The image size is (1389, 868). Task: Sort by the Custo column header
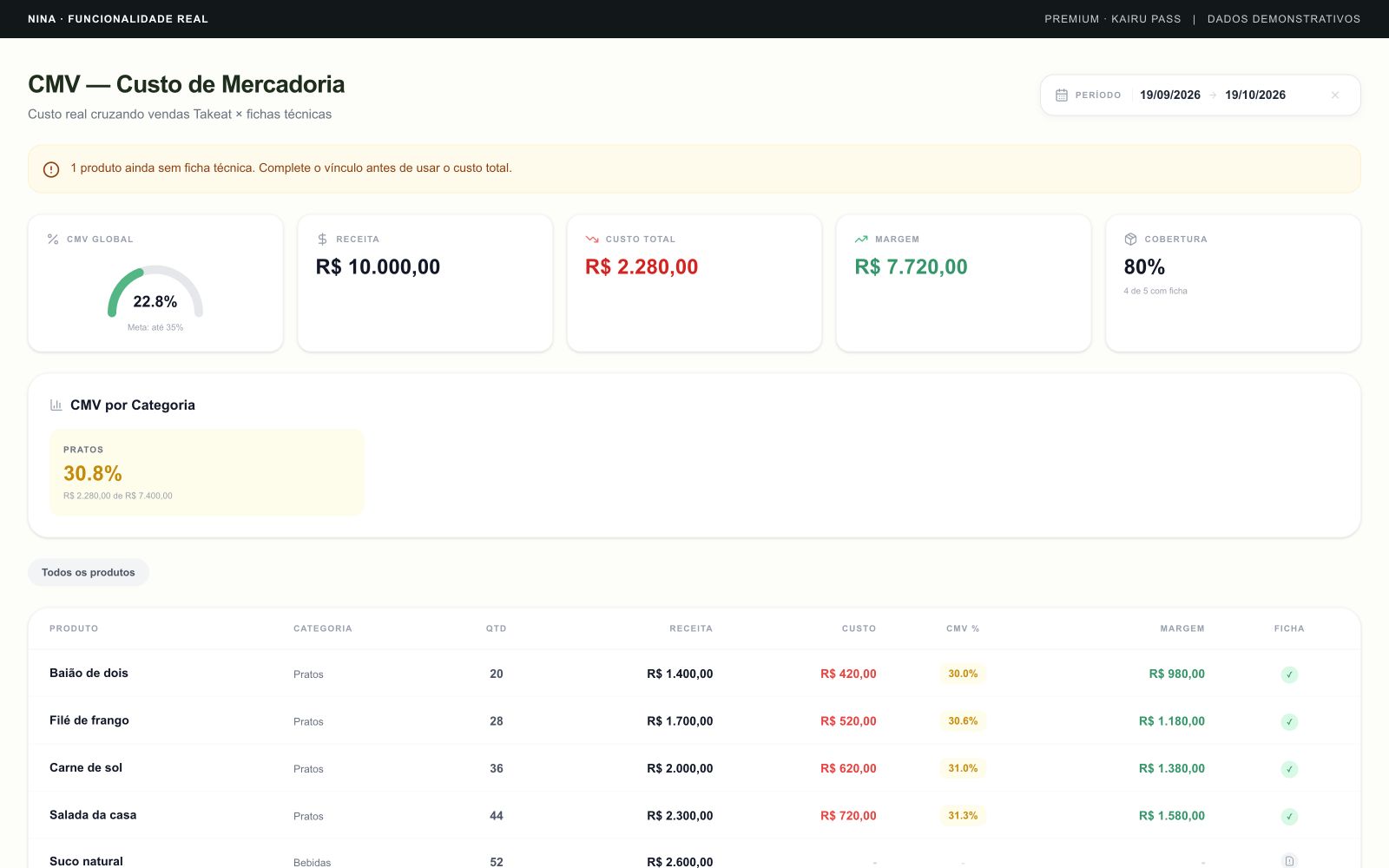click(x=859, y=628)
